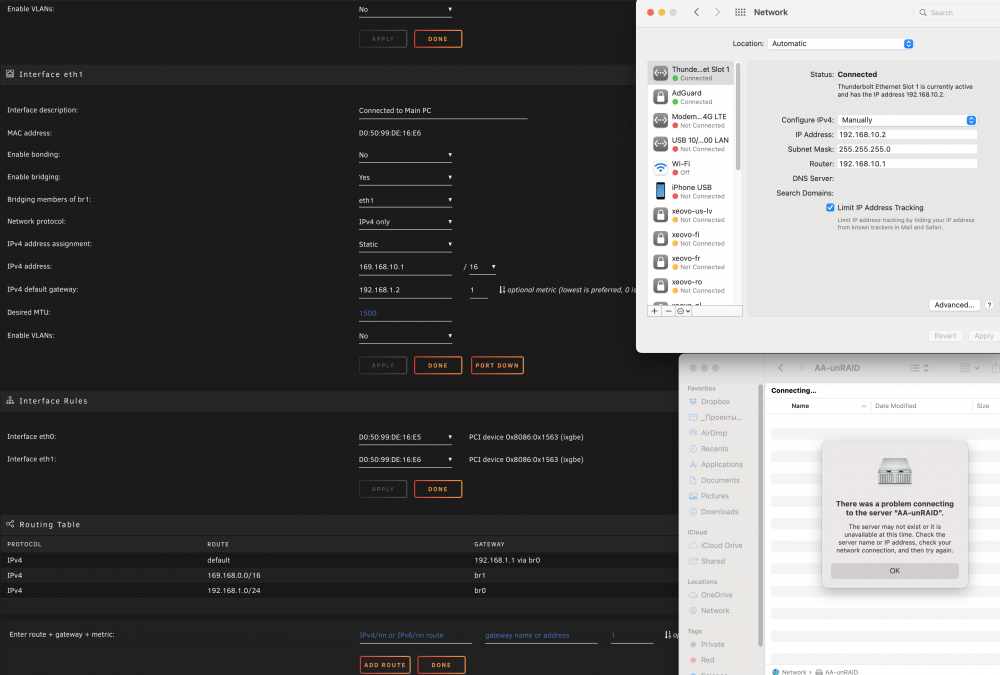1000x675 pixels.
Task: Open Dropbox in Finder sidebar
Action: click(x=715, y=402)
